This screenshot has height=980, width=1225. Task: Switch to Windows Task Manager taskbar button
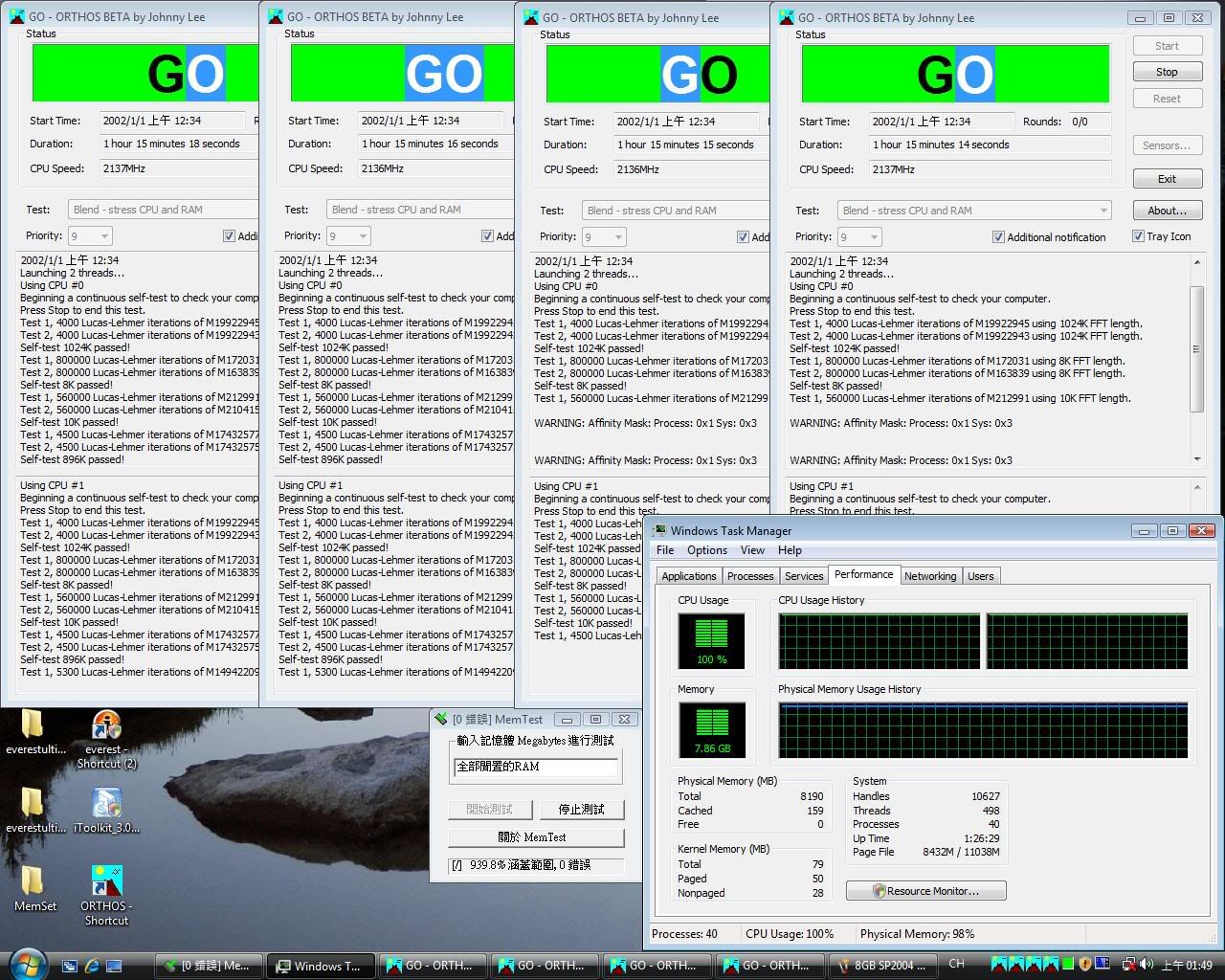pyautogui.click(x=319, y=966)
